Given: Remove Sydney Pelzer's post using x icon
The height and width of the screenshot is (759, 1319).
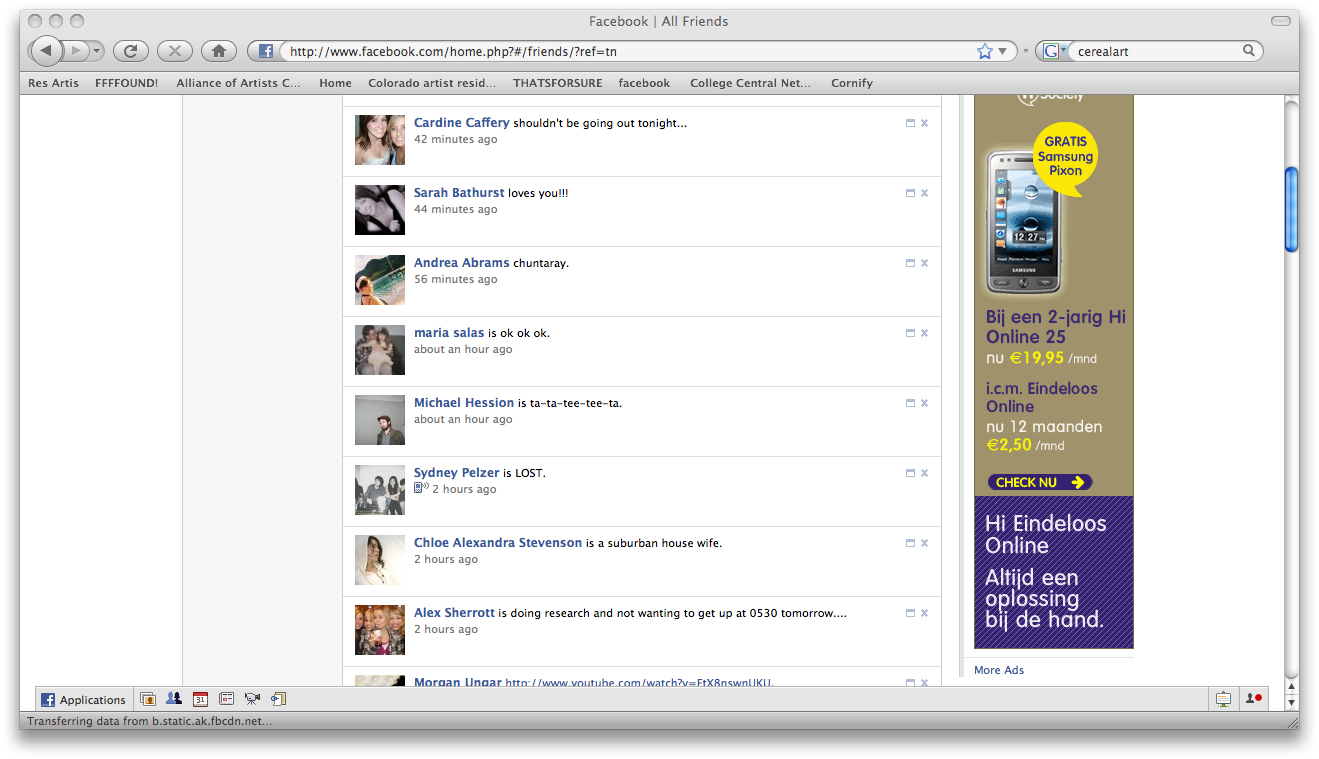Looking at the screenshot, I should click(x=924, y=473).
